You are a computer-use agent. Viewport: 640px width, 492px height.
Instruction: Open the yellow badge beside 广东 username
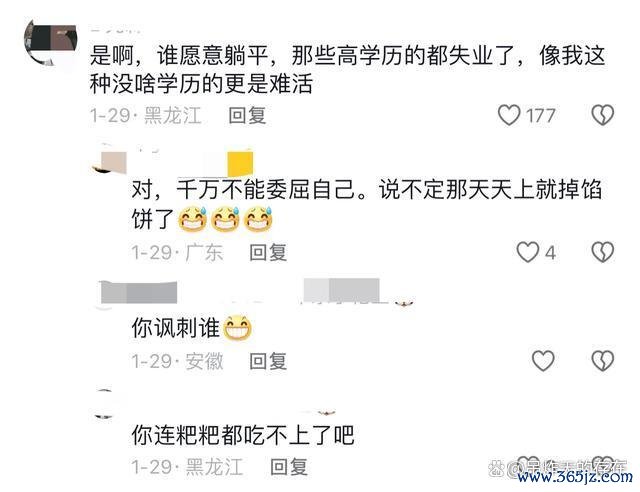coord(240,163)
